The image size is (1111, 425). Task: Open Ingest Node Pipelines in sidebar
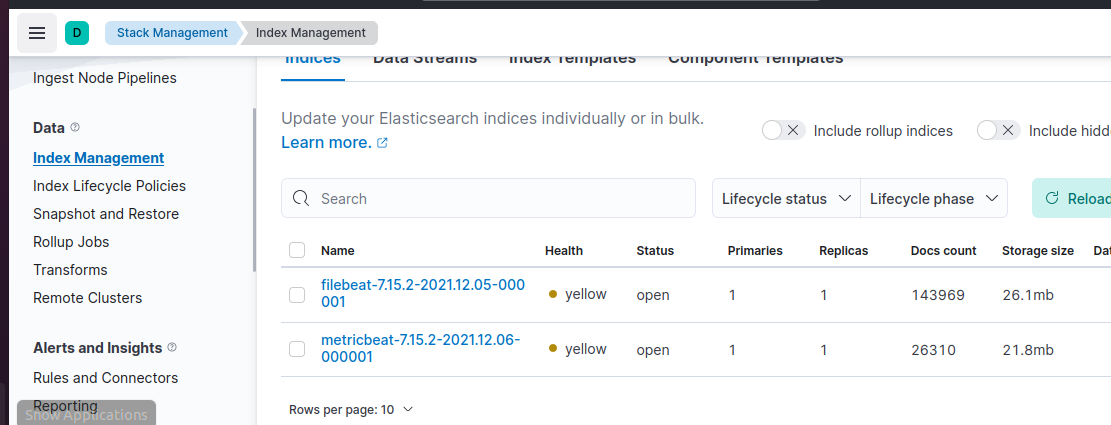[x=105, y=78]
